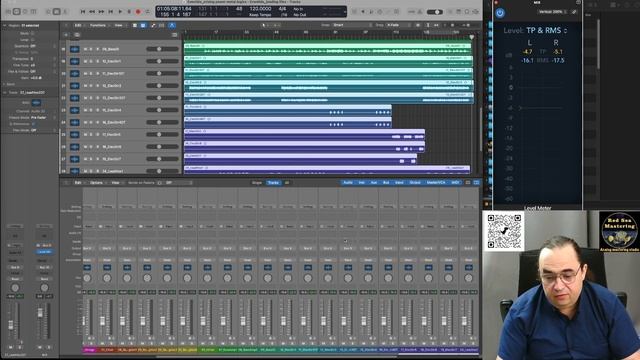The width and height of the screenshot is (640, 360).
Task: Click the highlighted grid view icon
Action: 143,25
